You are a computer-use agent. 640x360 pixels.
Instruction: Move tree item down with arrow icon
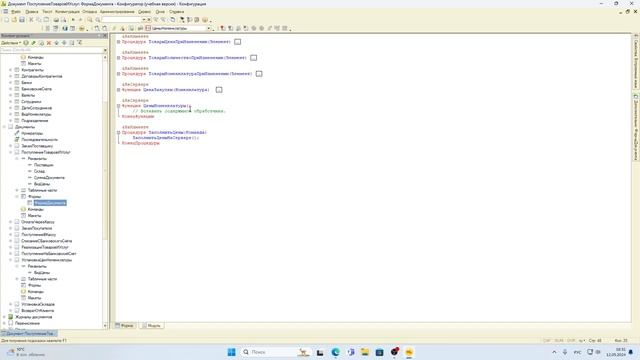click(x=64, y=42)
